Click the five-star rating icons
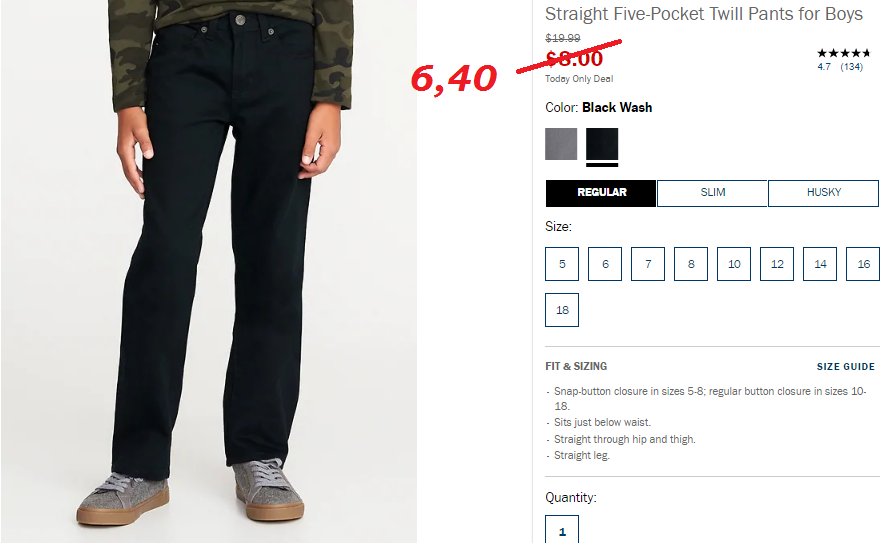This screenshot has width=893, height=543. 844,54
